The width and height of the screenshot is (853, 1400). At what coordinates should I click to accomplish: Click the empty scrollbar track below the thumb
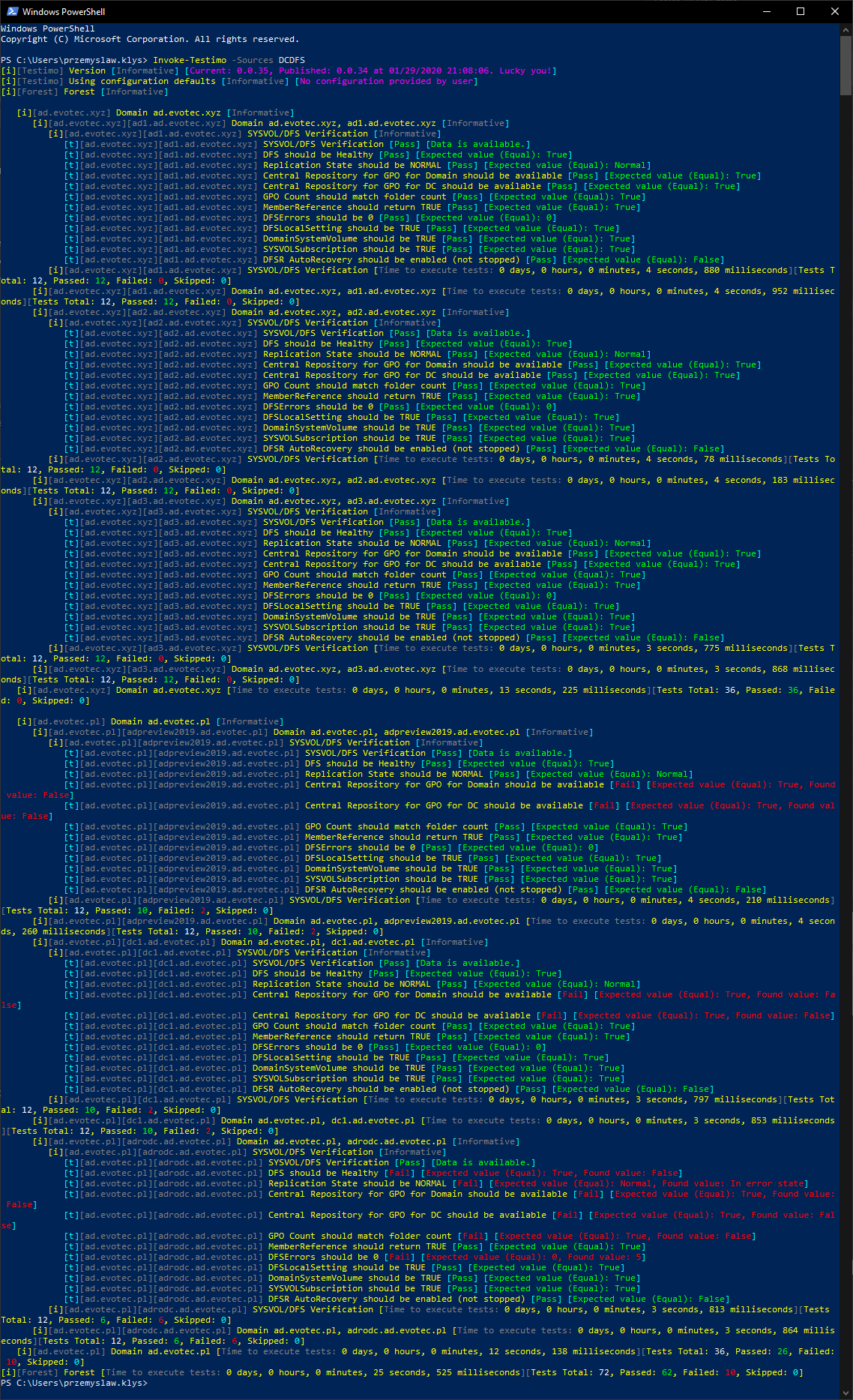pyautogui.click(x=846, y=675)
